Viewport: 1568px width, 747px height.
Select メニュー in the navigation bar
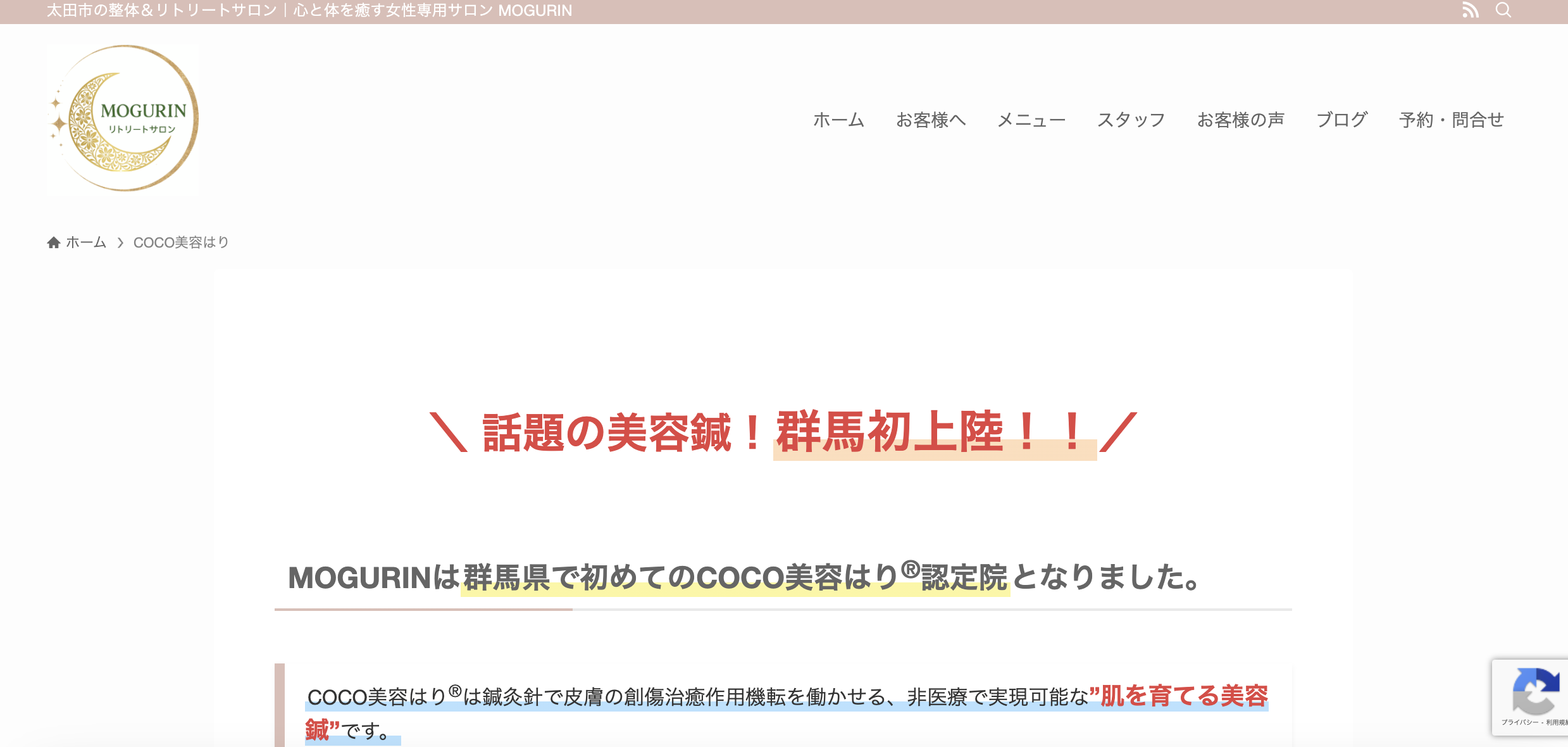coord(1031,120)
